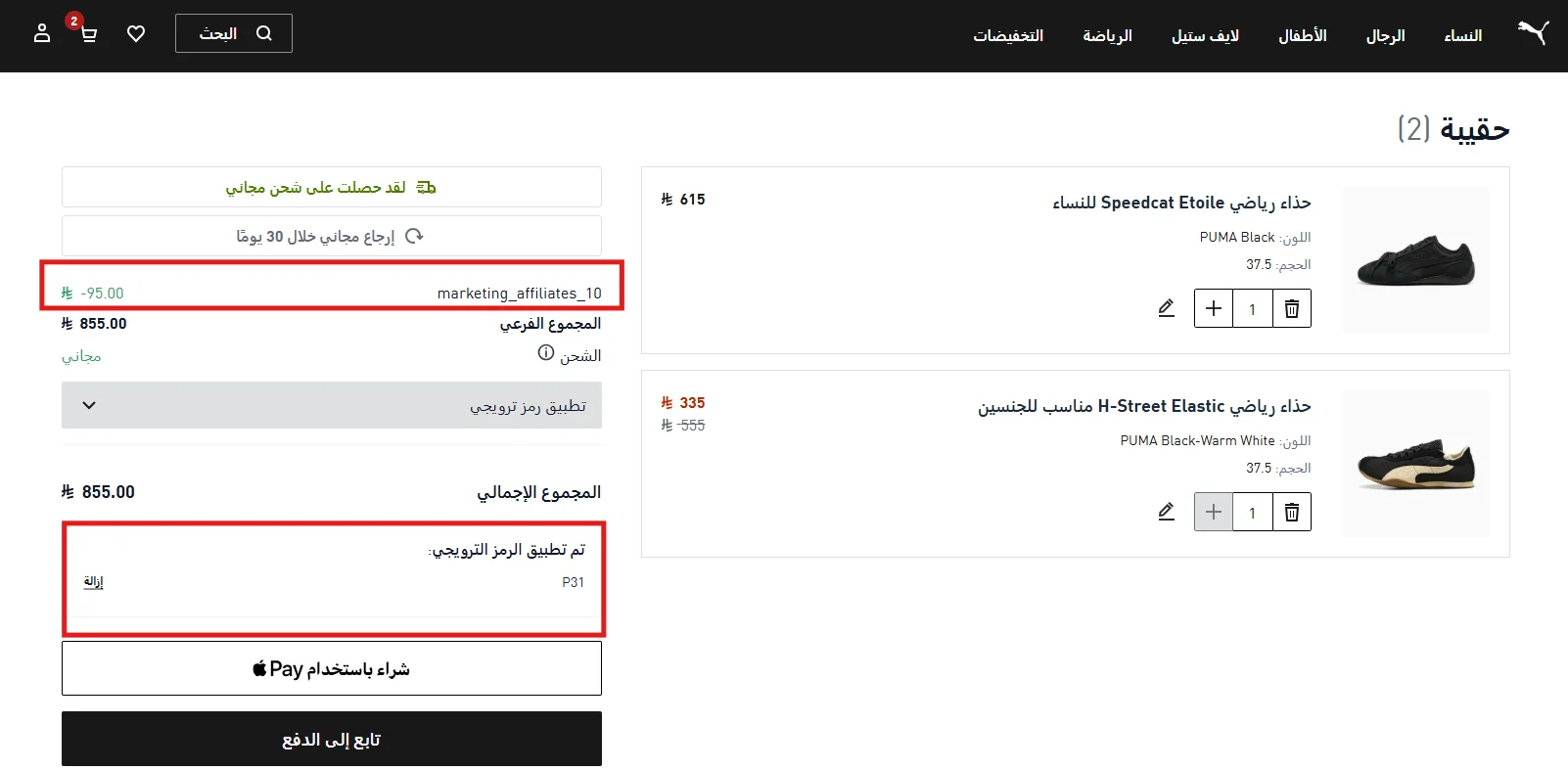1568x770 pixels.
Task: Open the Speedcat Etoile product title link
Action: (1181, 203)
